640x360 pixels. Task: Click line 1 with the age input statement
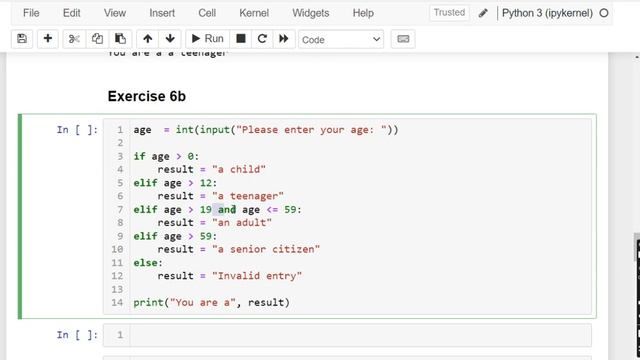point(266,130)
